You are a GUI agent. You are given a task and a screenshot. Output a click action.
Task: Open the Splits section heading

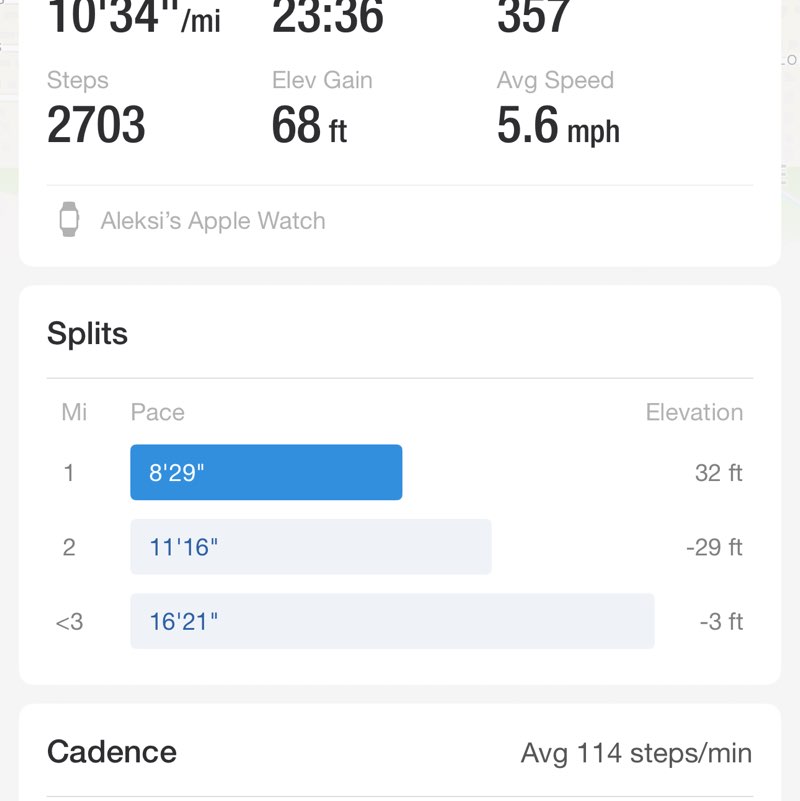pyautogui.click(x=88, y=333)
